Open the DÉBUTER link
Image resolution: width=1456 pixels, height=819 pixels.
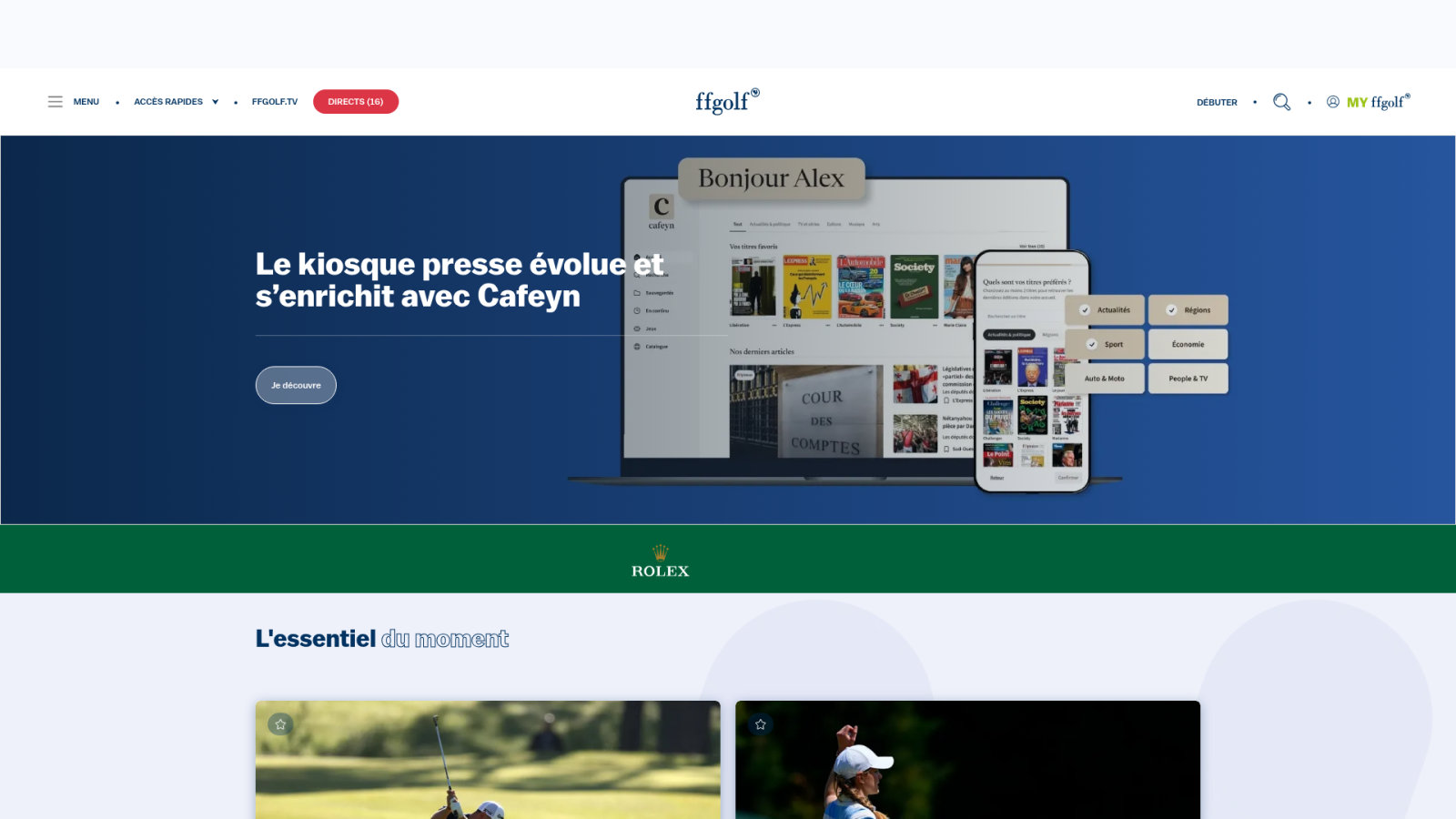pos(1217,103)
